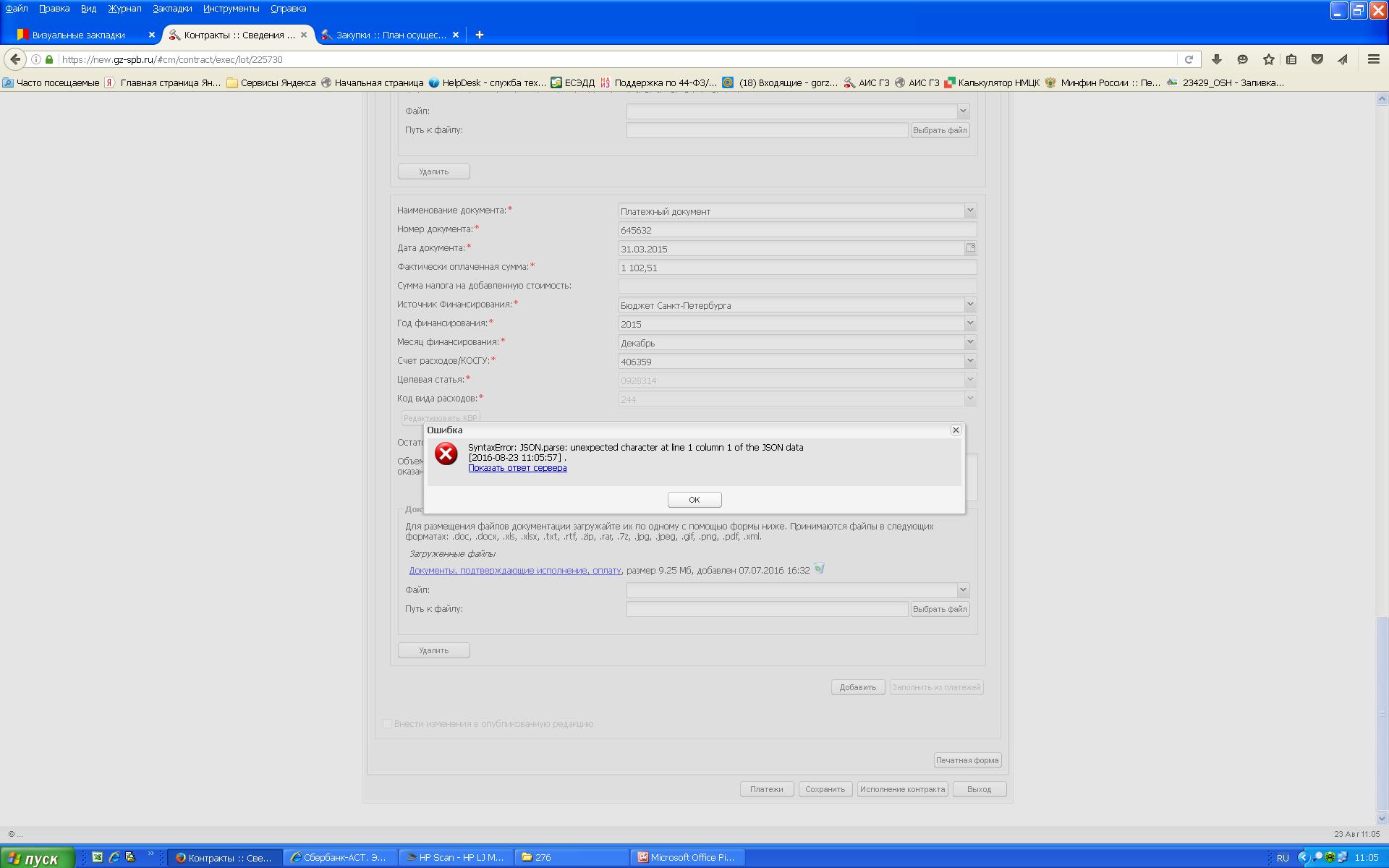Viewport: 1389px width, 868px height.
Task: Switch to 'Закупки :: План' tab
Action: point(391,35)
